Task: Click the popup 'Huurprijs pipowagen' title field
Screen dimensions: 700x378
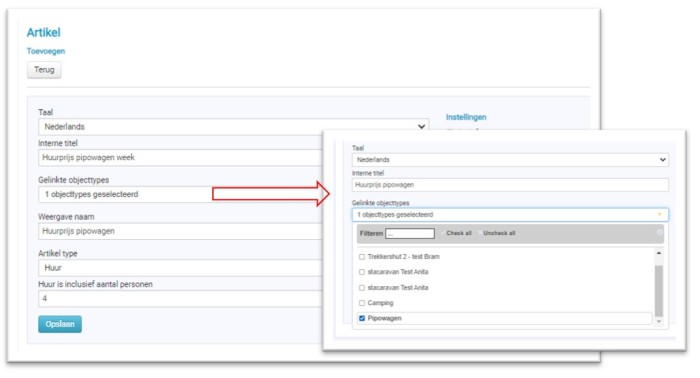Action: pyautogui.click(x=510, y=185)
